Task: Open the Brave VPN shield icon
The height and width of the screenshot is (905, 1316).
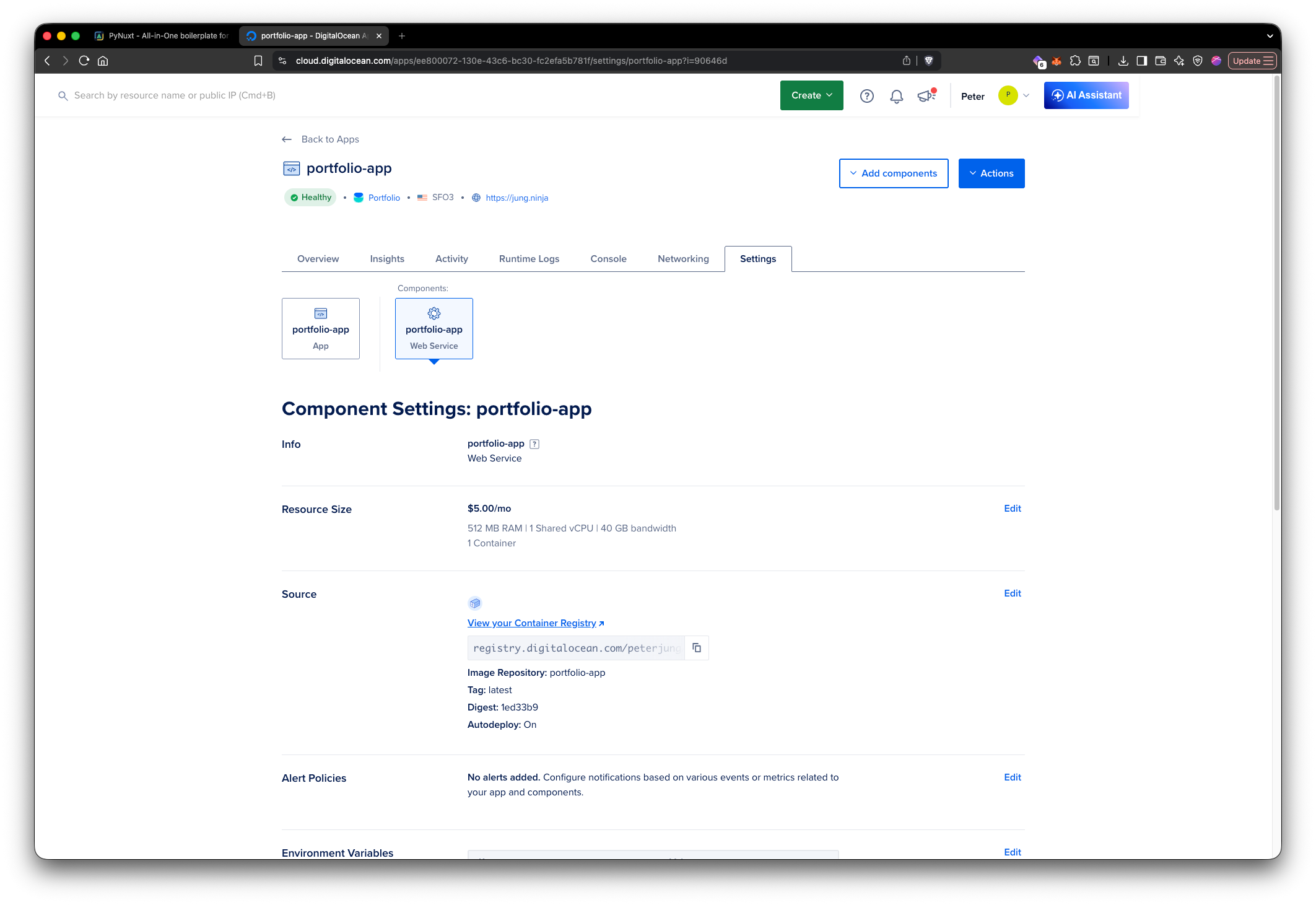Action: [1198, 61]
